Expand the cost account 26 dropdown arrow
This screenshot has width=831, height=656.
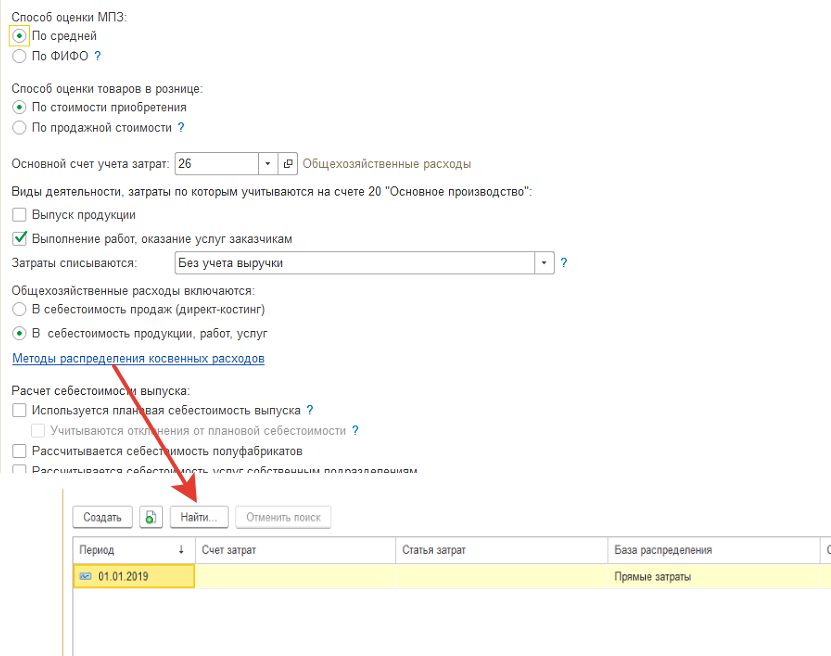(268, 164)
